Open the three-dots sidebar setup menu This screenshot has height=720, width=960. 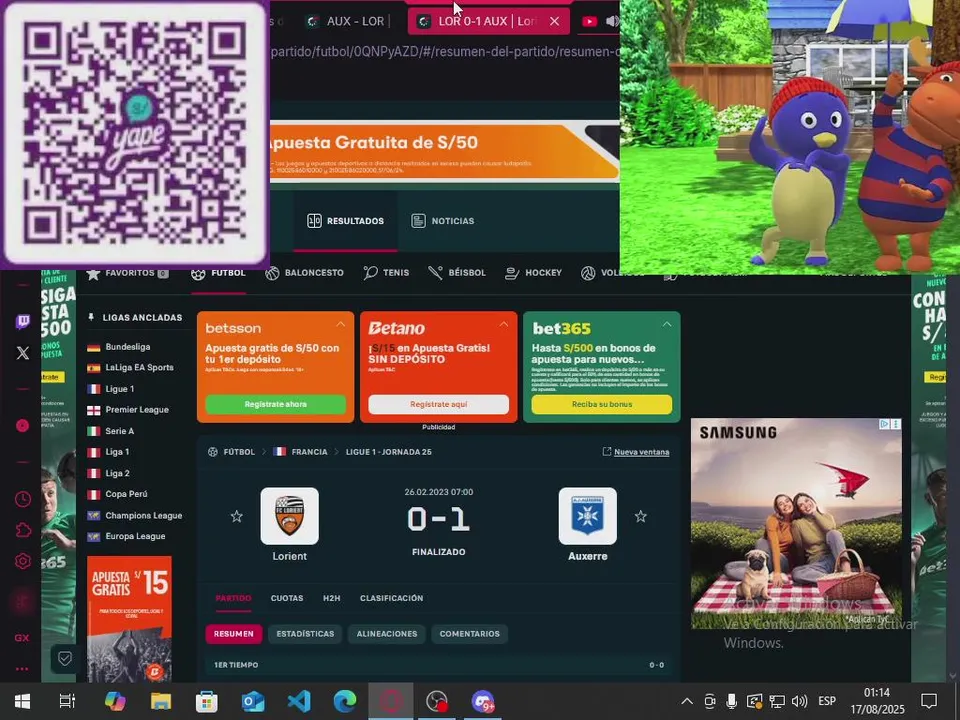coord(22,669)
